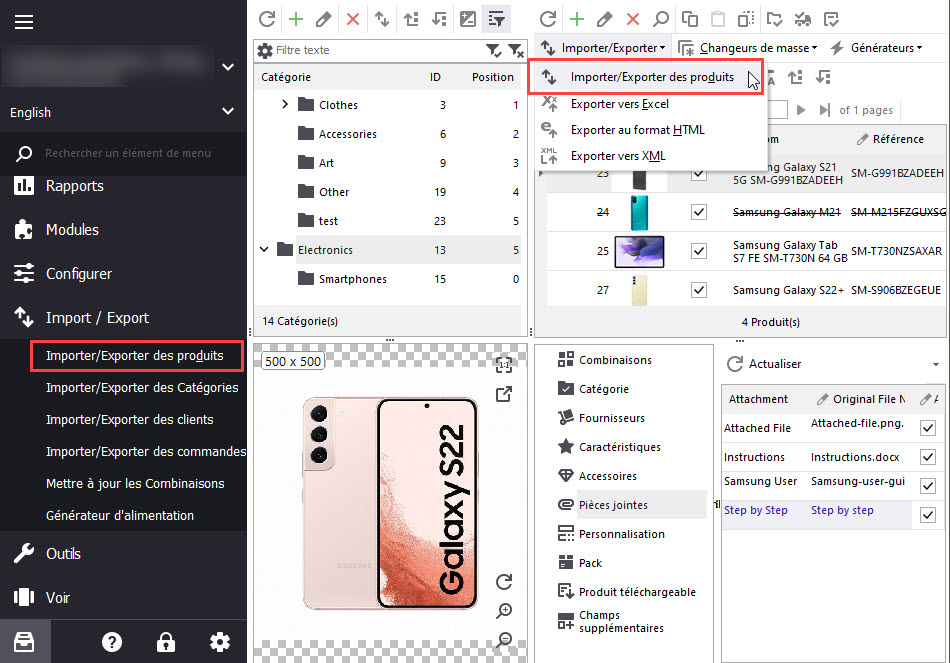The width and height of the screenshot is (950, 663).
Task: Open the hamburger menu icon
Action: 24,22
